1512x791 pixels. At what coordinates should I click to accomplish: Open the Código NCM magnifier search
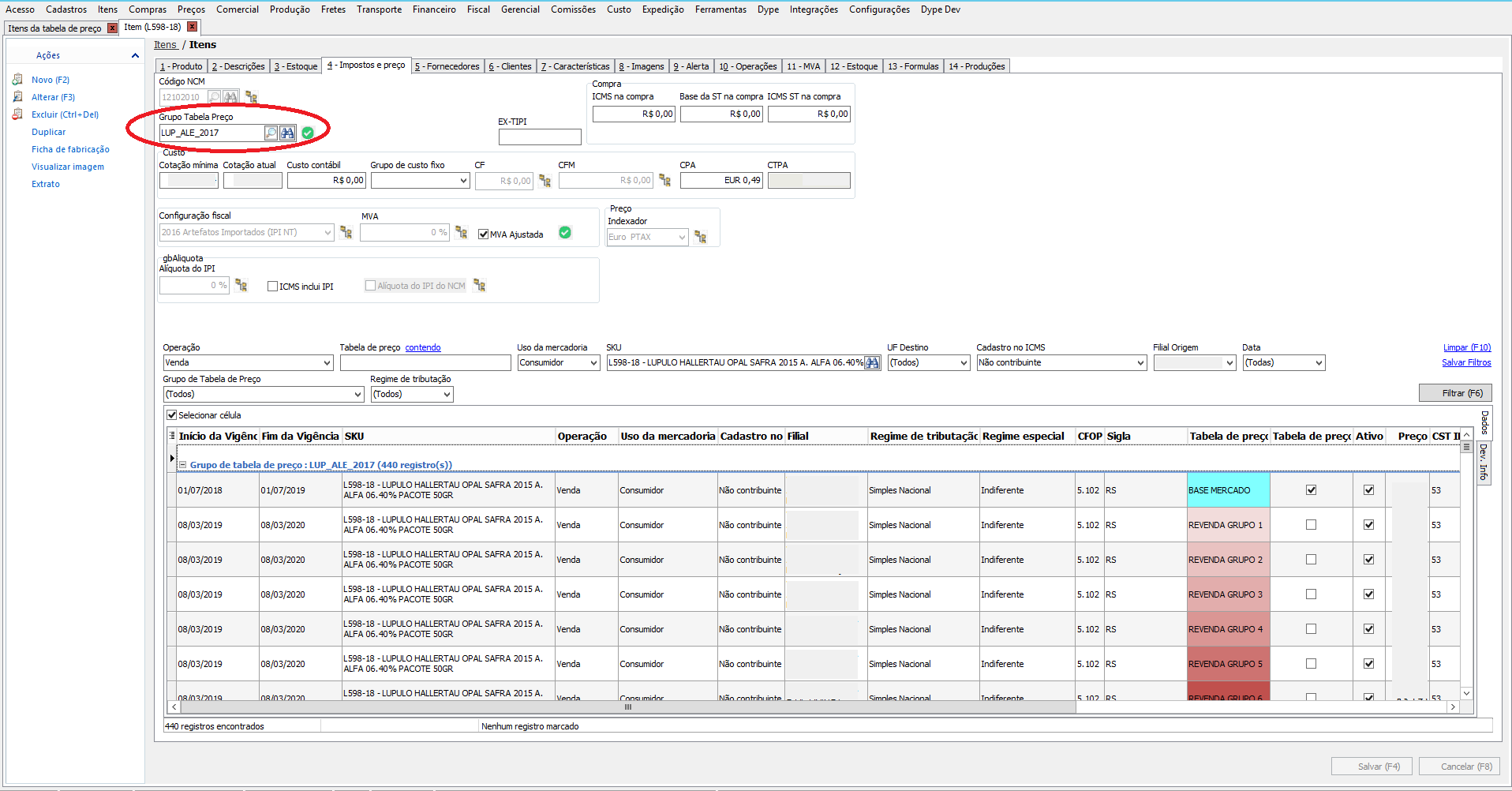coord(214,97)
